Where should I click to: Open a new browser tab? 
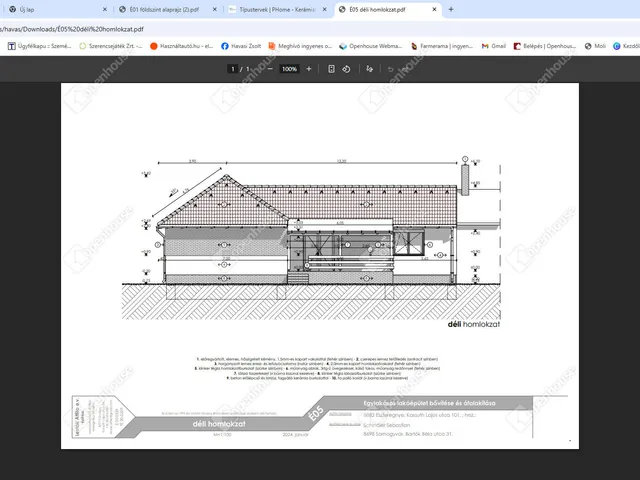451,9
